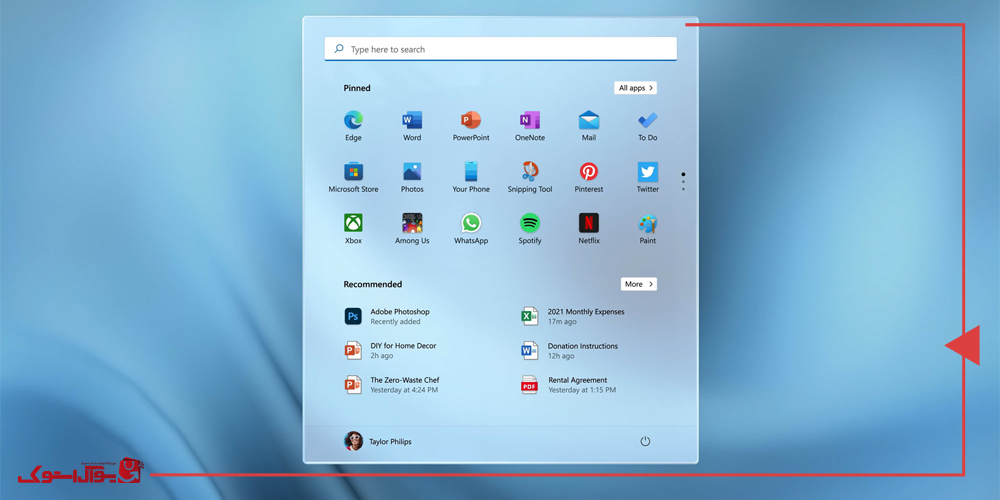Open the Pinterest app icon
This screenshot has width=1000, height=500.
click(x=589, y=172)
